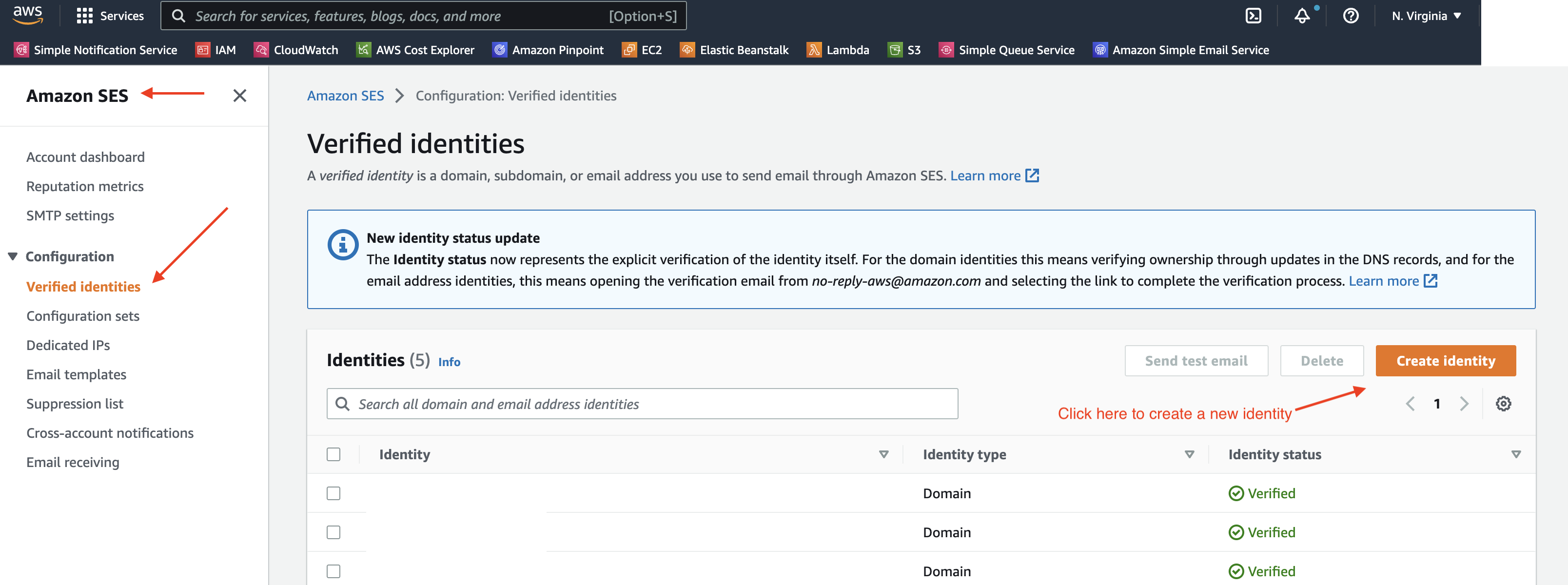The width and height of the screenshot is (1568, 585).
Task: Collapse the Configuration section
Action: (13, 256)
